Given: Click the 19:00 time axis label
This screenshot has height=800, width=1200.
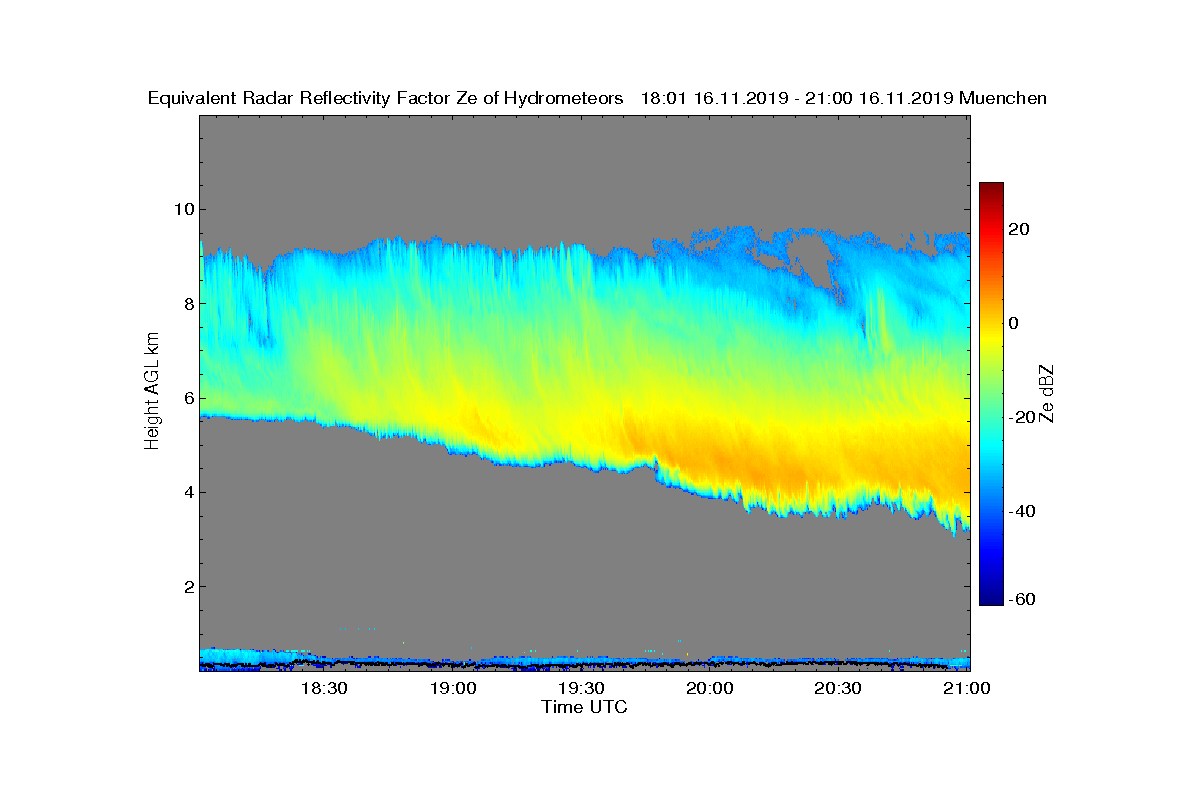Looking at the screenshot, I should pyautogui.click(x=453, y=688).
